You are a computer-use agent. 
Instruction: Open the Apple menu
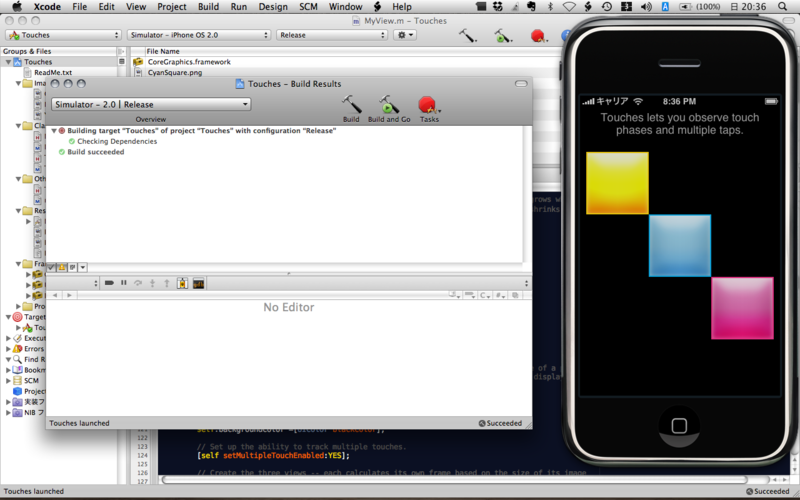17,7
